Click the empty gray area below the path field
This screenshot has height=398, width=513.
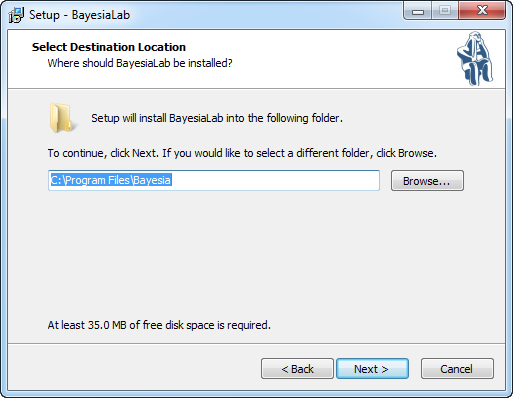click(x=256, y=253)
